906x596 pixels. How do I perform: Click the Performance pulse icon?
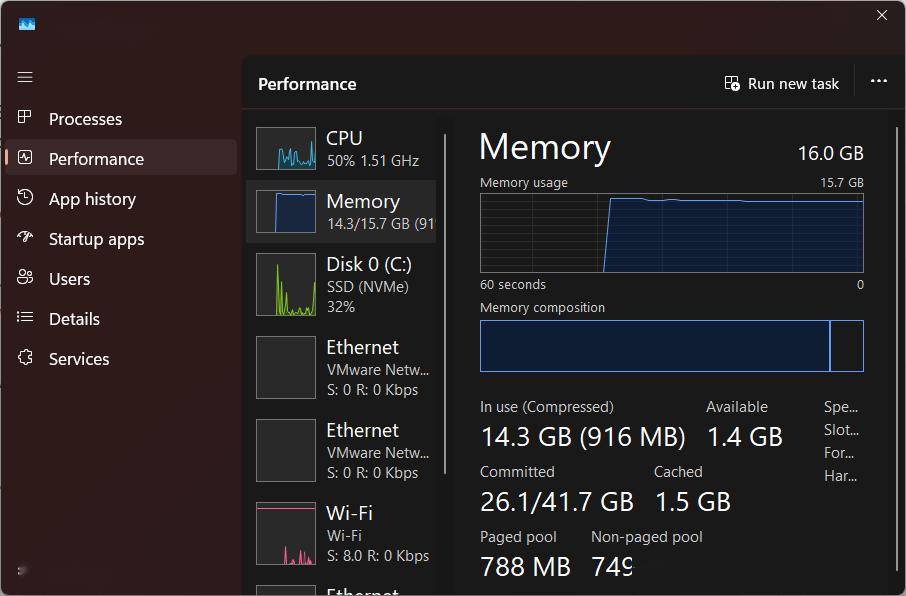26,158
